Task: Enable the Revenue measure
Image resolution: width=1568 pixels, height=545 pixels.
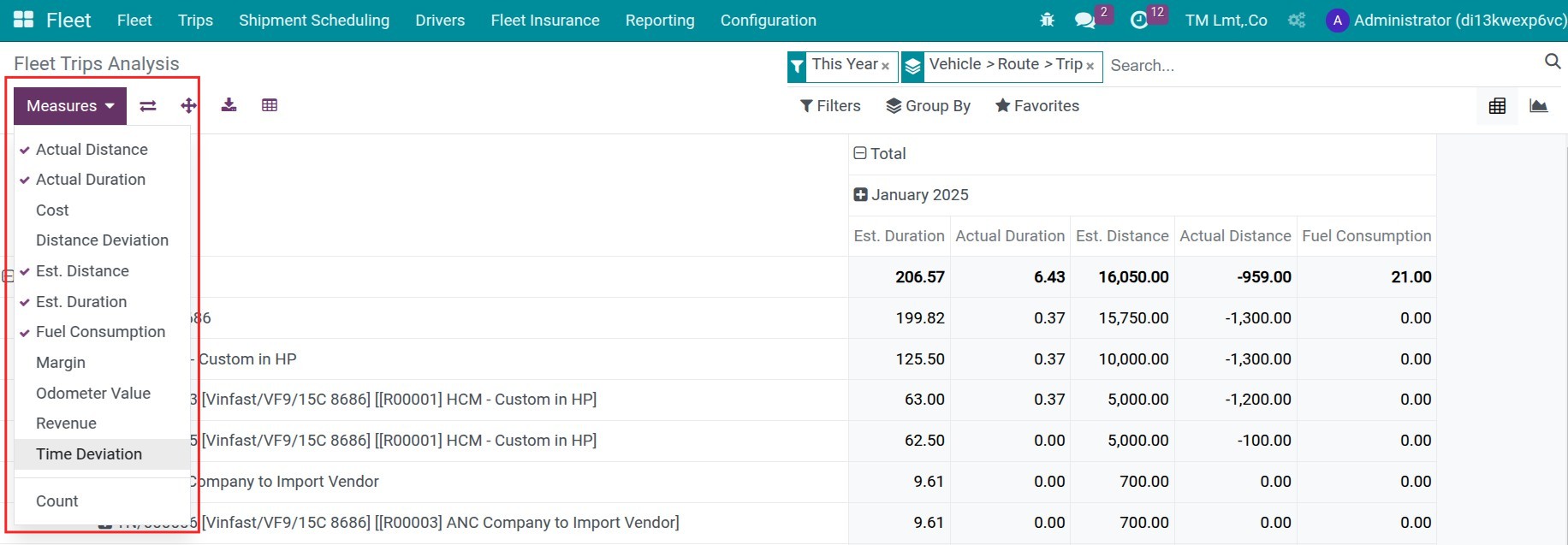Action: (102, 424)
